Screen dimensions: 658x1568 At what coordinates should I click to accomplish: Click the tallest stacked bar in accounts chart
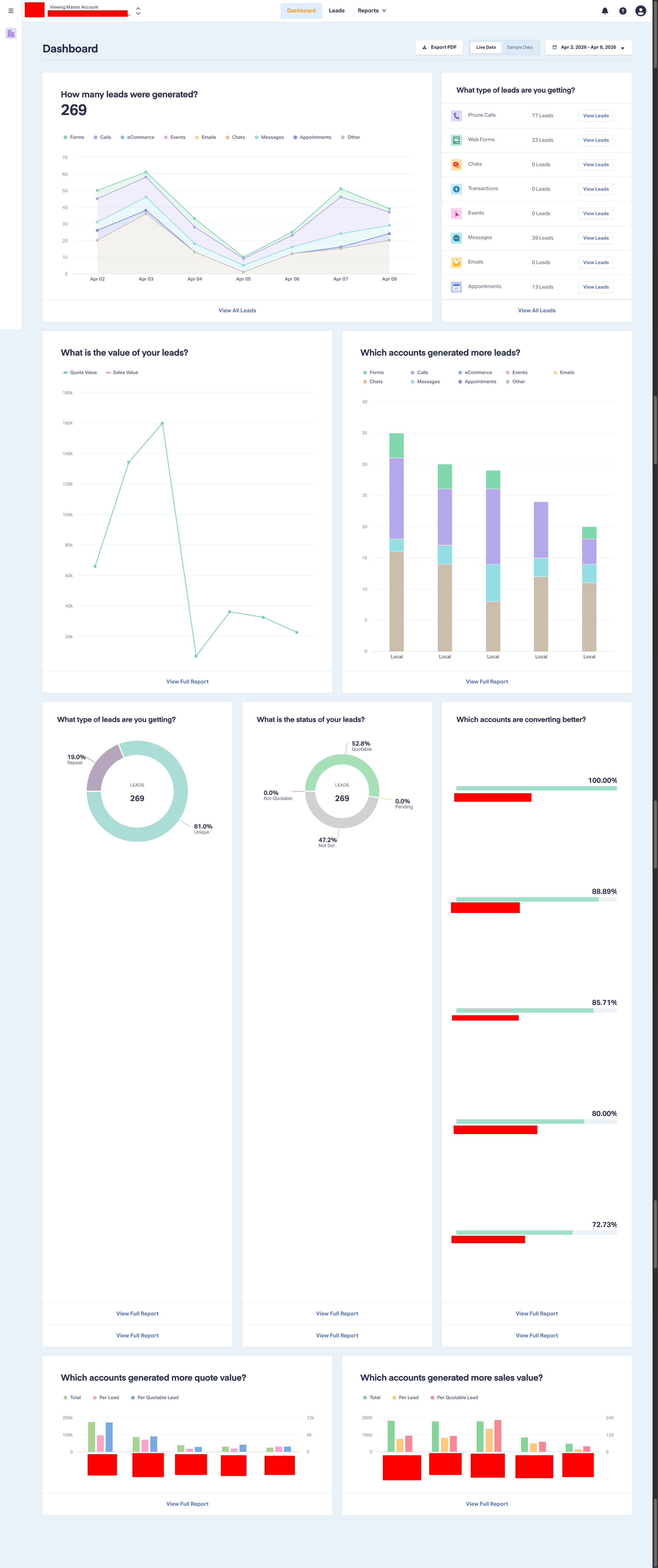click(397, 542)
